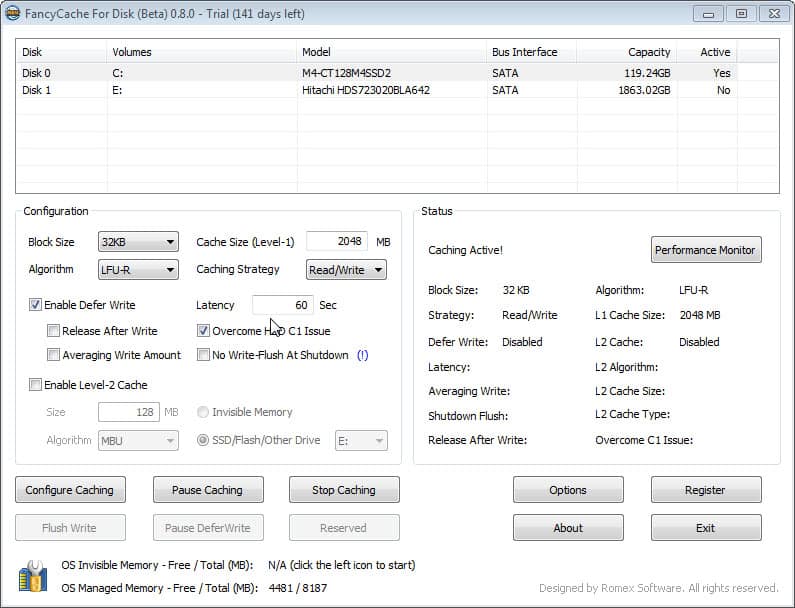Click the Stop Caching button
Image resolution: width=795 pixels, height=608 pixels.
tap(344, 490)
